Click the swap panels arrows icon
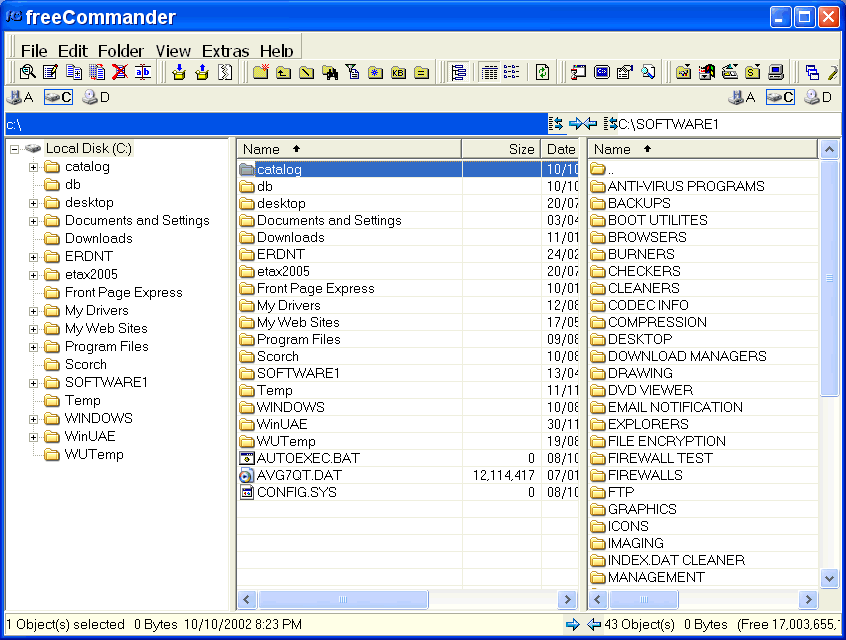 [583, 124]
